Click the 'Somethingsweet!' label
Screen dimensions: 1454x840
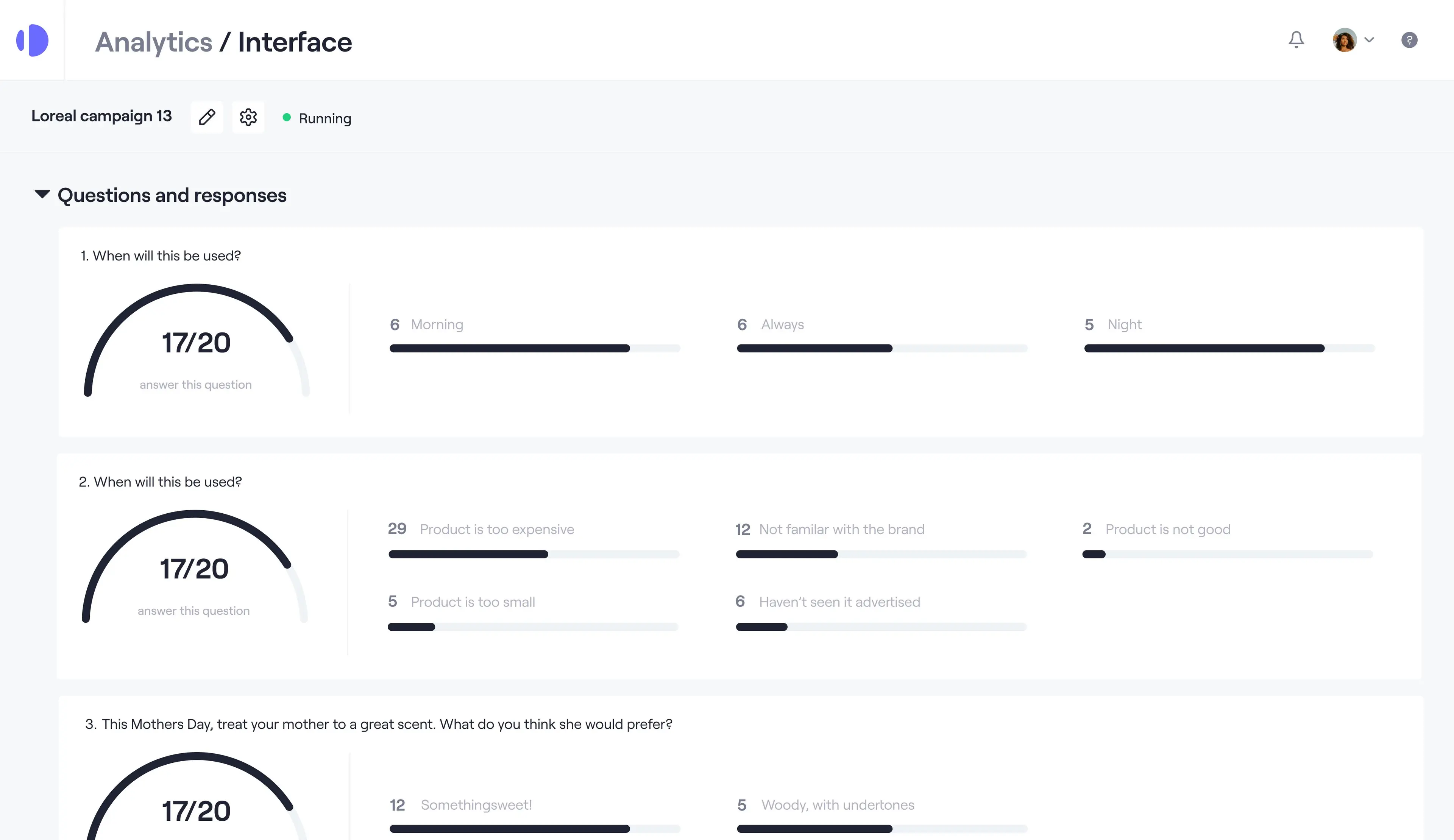point(476,806)
